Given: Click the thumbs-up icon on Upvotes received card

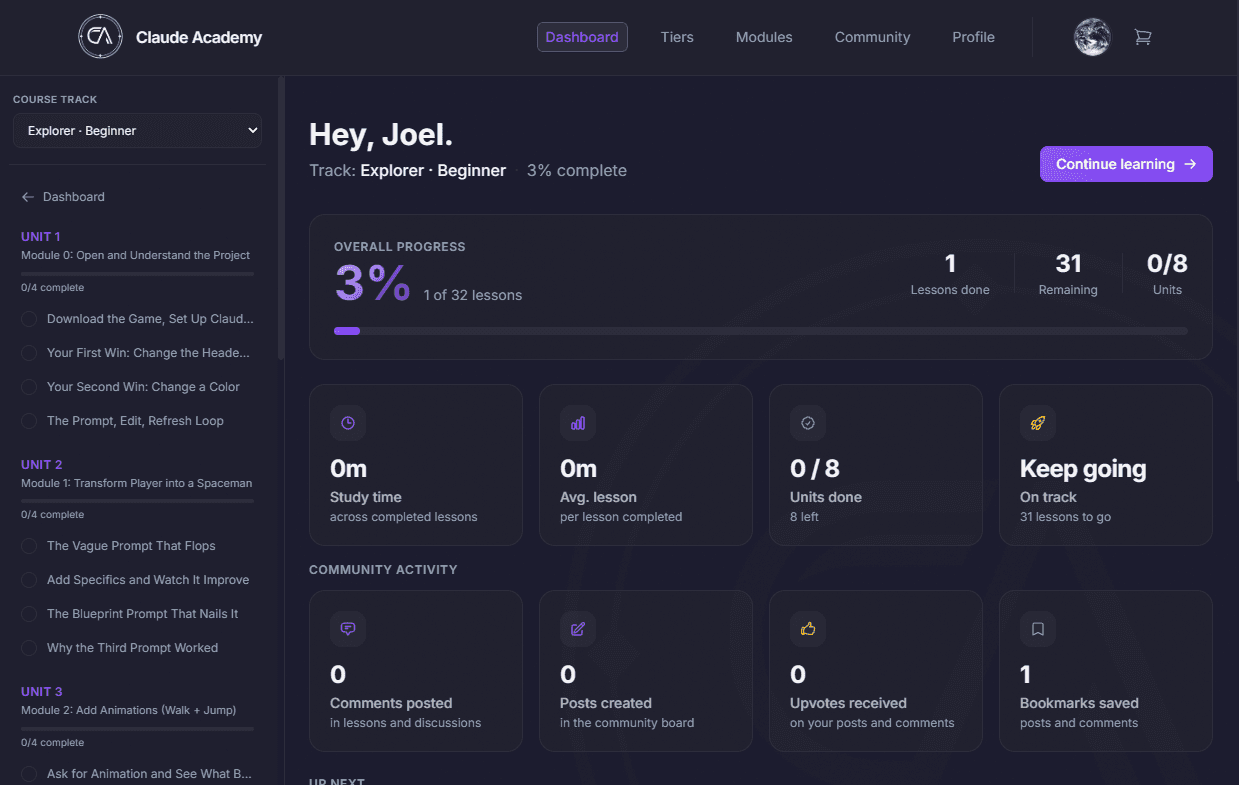Looking at the screenshot, I should click(808, 629).
